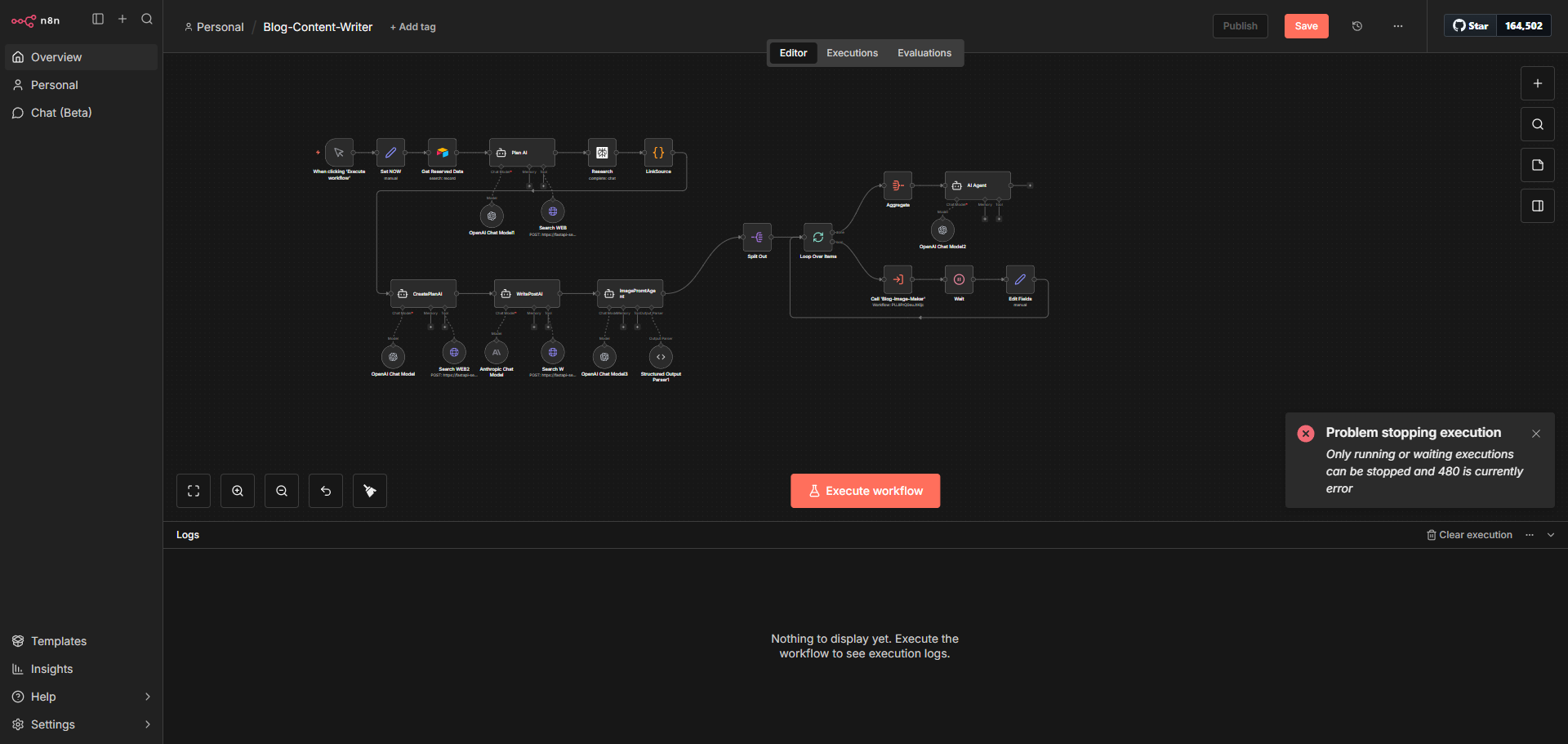The image size is (1568, 744).
Task: Open Templates from the sidebar
Action: tap(81, 641)
